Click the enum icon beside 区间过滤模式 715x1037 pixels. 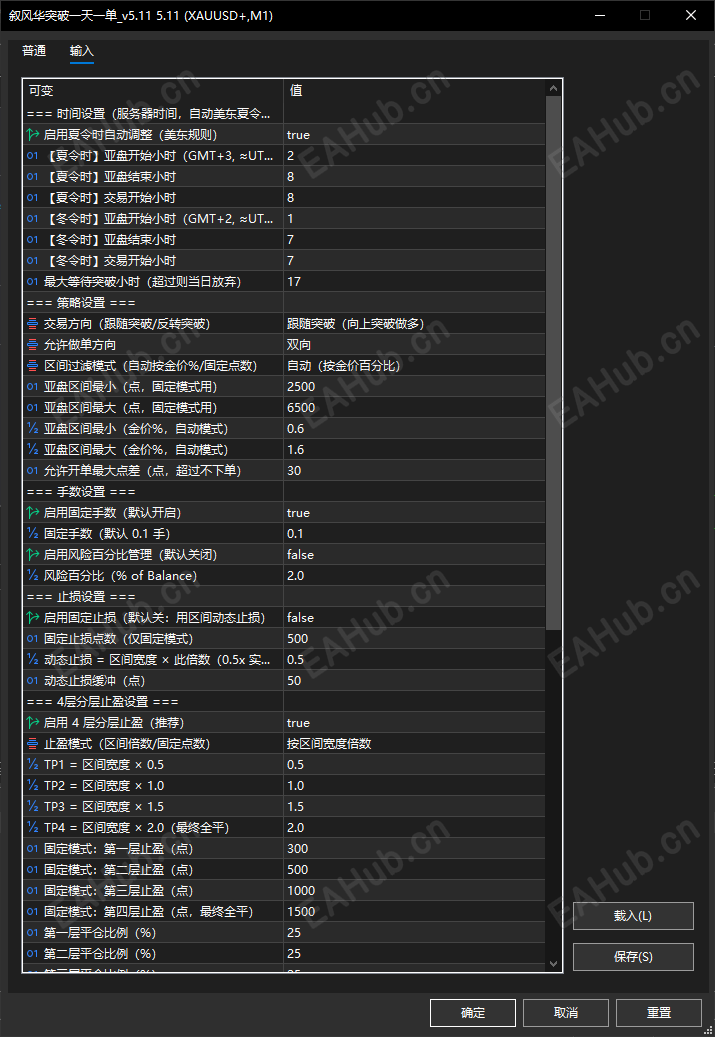click(32, 366)
